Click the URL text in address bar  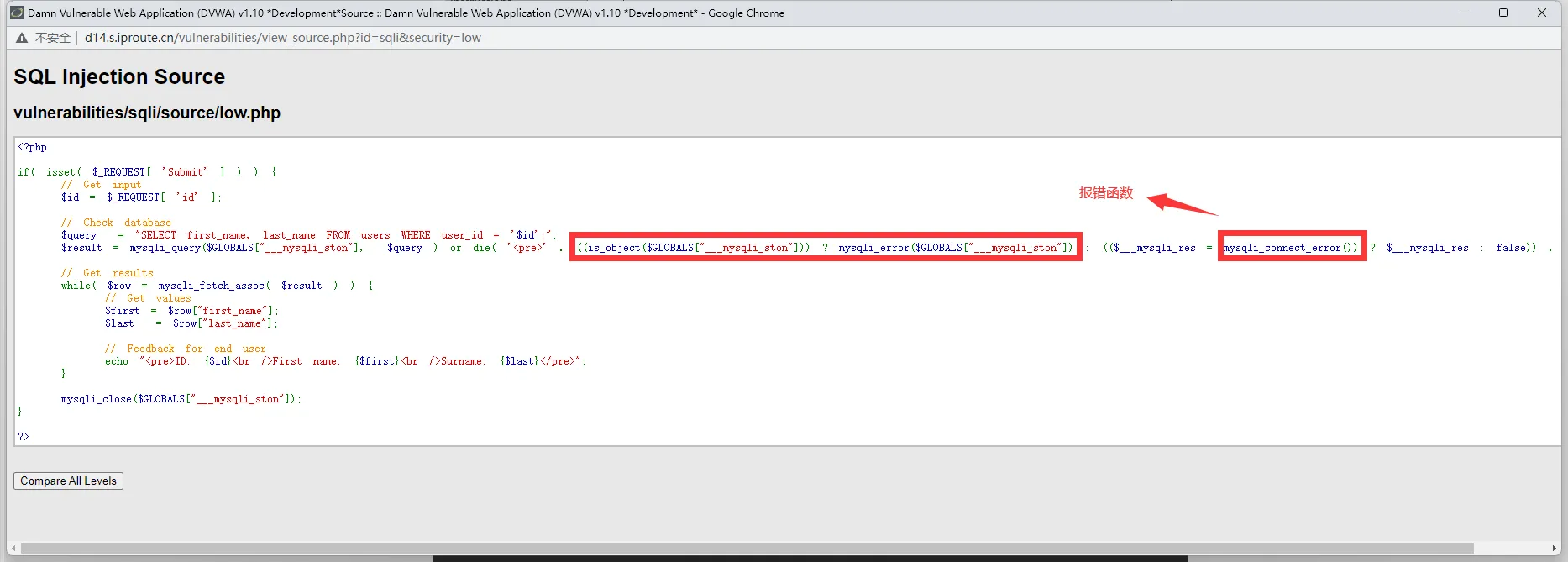click(282, 38)
